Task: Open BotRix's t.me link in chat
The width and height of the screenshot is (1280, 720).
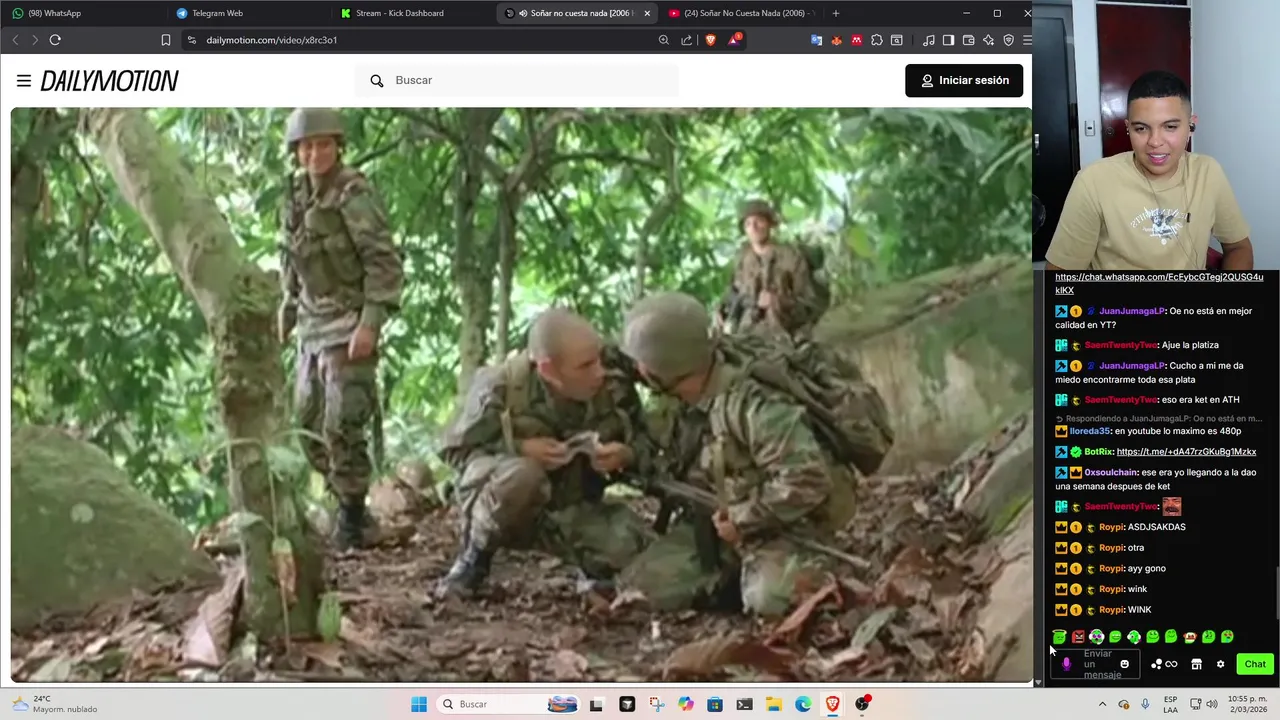Action: pyautogui.click(x=1186, y=452)
